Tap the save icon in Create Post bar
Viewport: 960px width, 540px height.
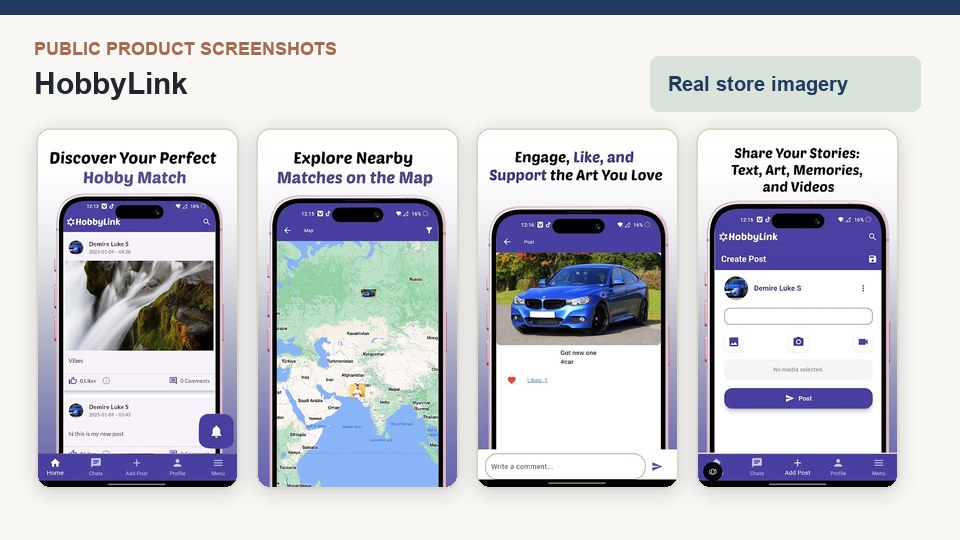click(872, 259)
